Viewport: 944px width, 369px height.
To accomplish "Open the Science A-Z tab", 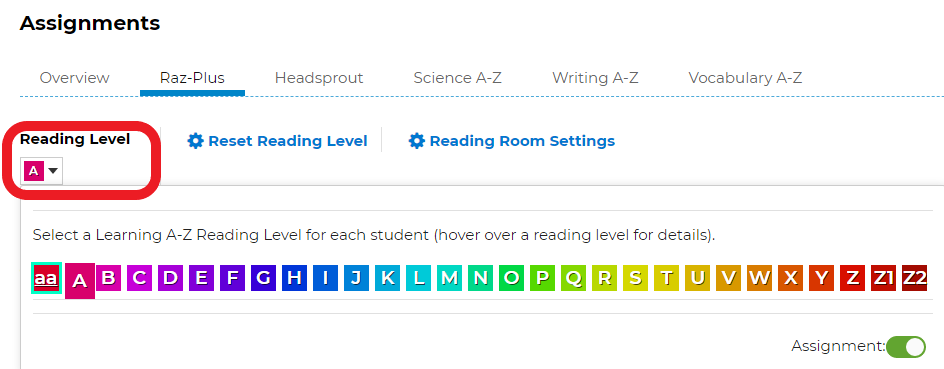I will (458, 78).
